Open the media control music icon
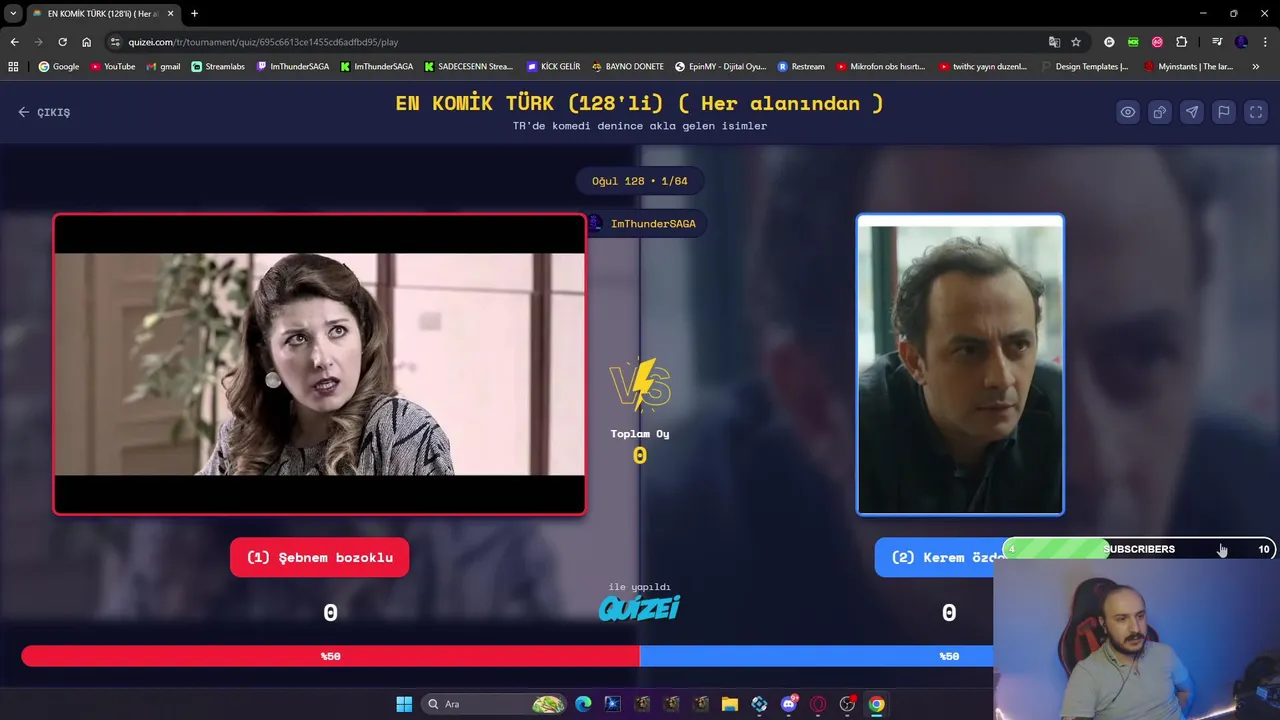 1216,42
